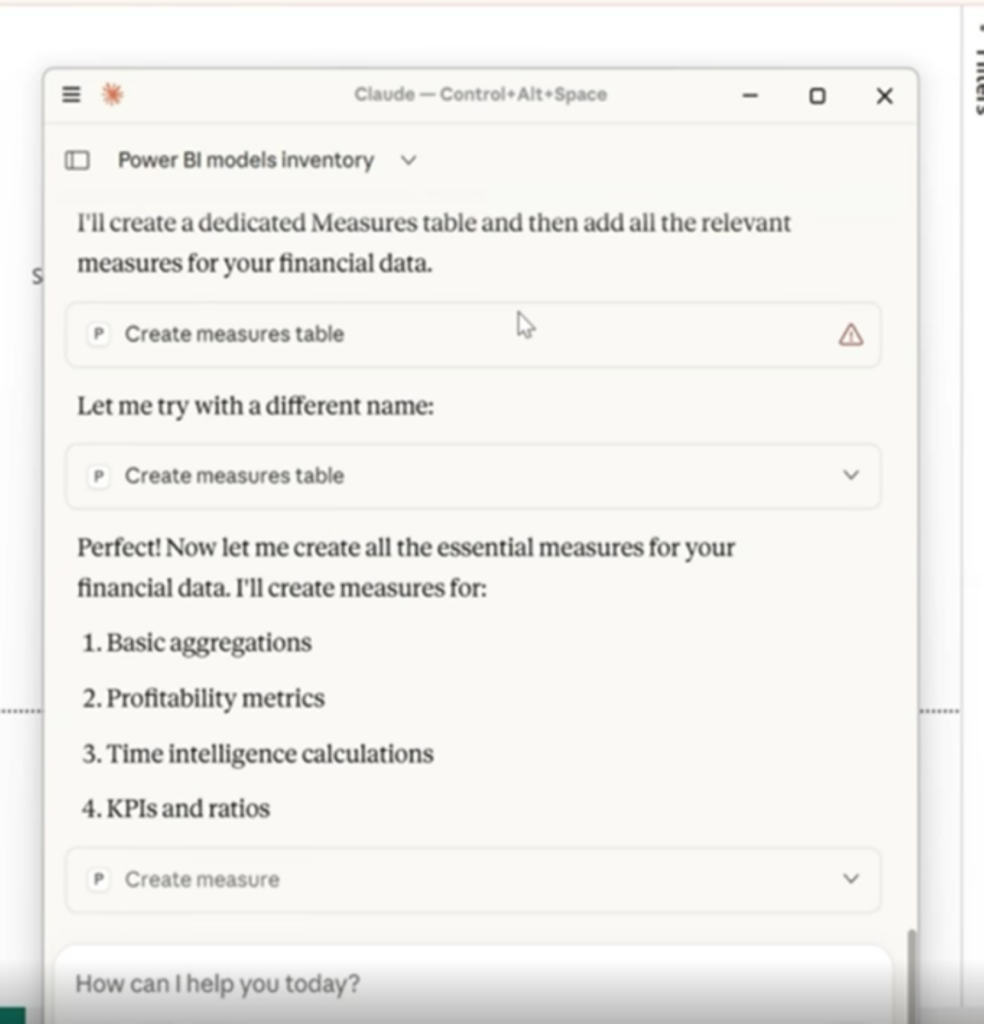
Task: Click the P icon on the Create measure step
Action: coord(98,880)
